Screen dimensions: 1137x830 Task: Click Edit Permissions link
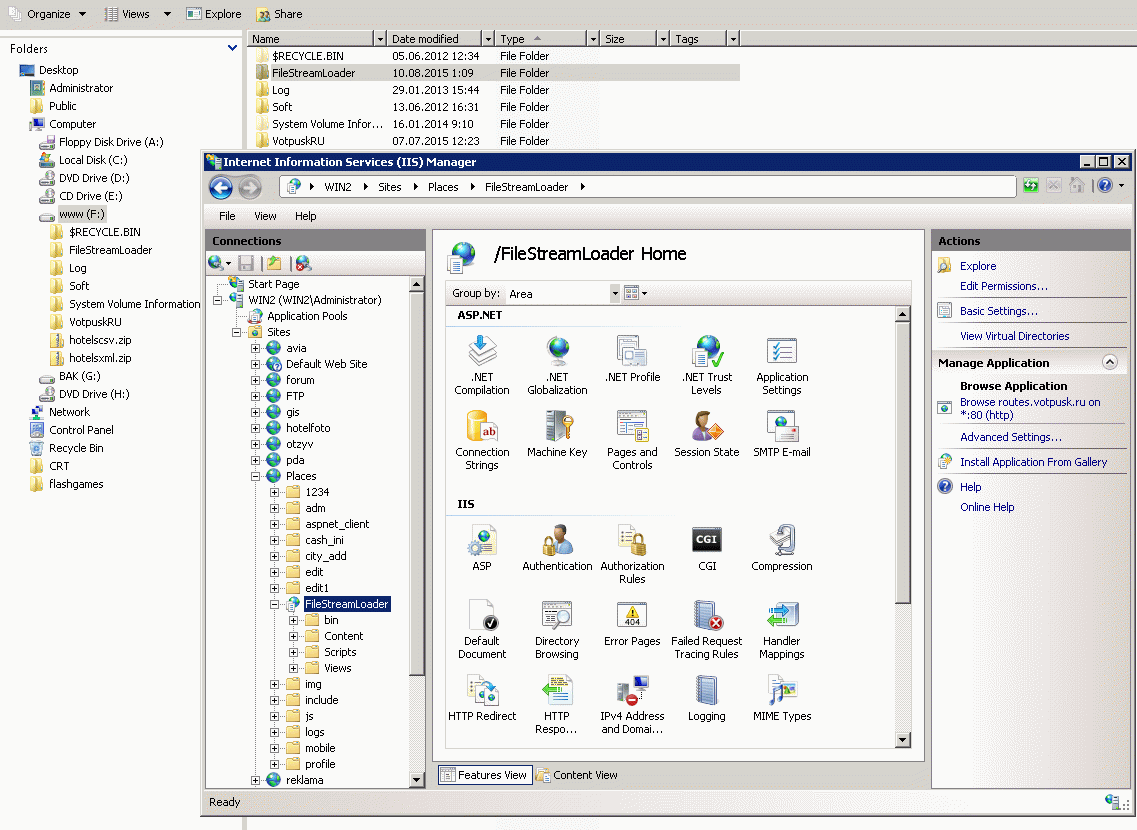(1004, 286)
